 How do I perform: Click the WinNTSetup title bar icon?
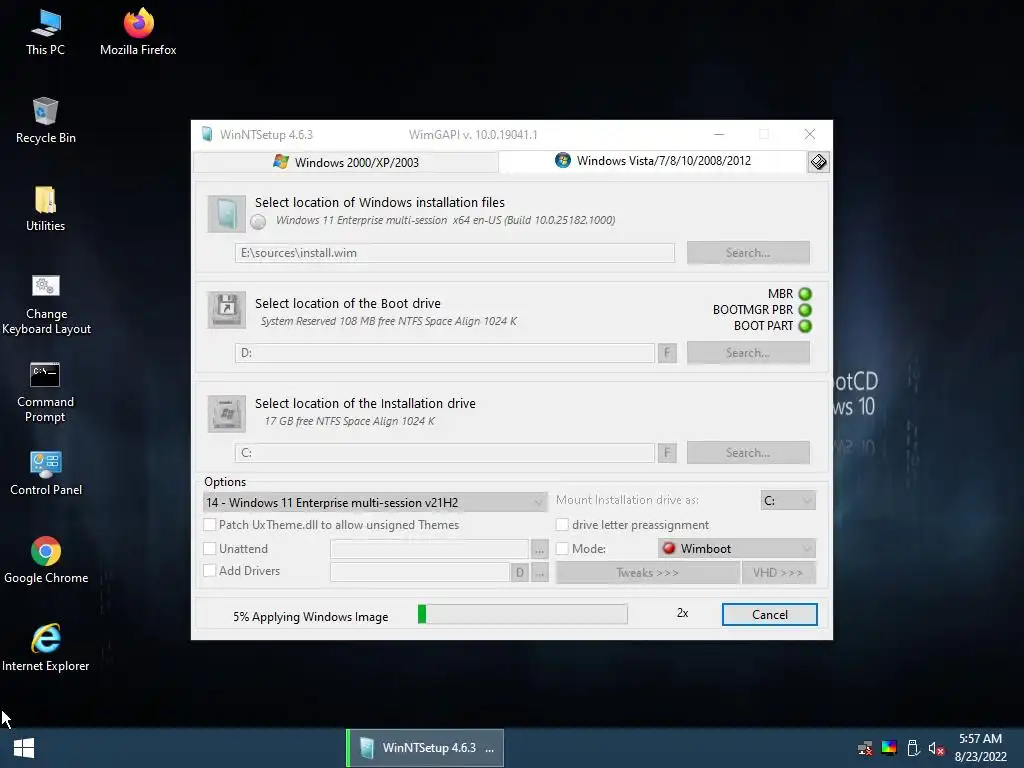tap(207, 135)
